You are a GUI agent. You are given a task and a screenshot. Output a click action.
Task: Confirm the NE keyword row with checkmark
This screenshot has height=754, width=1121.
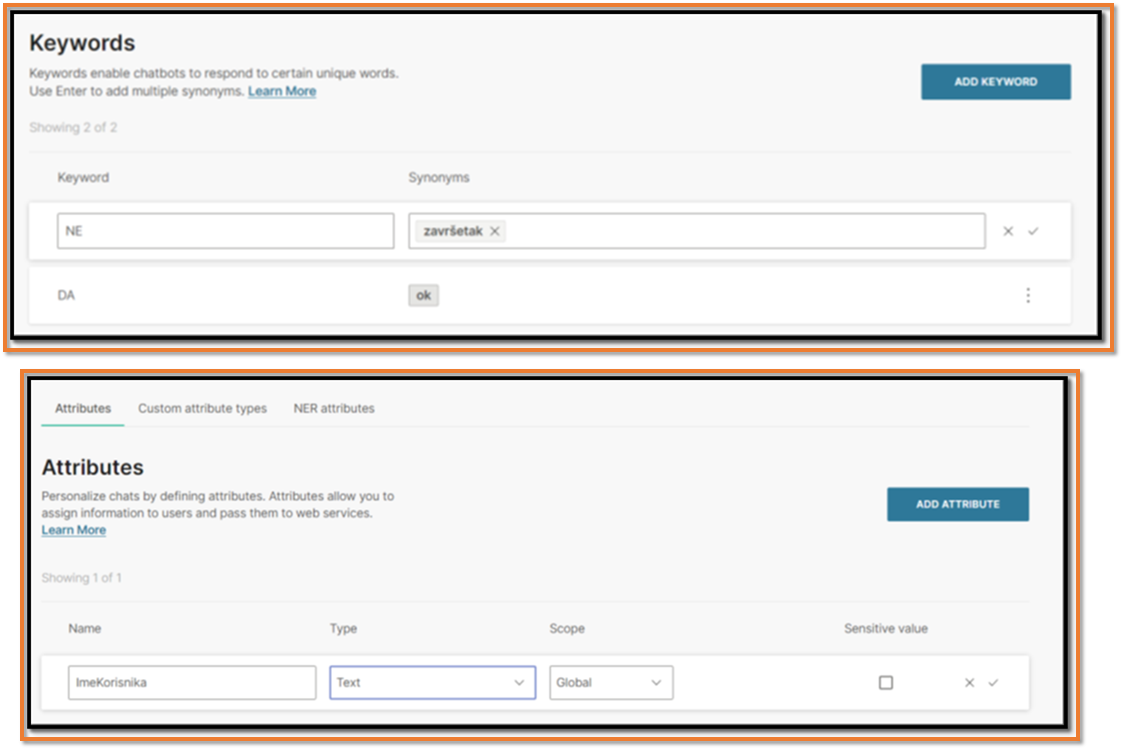click(1033, 231)
